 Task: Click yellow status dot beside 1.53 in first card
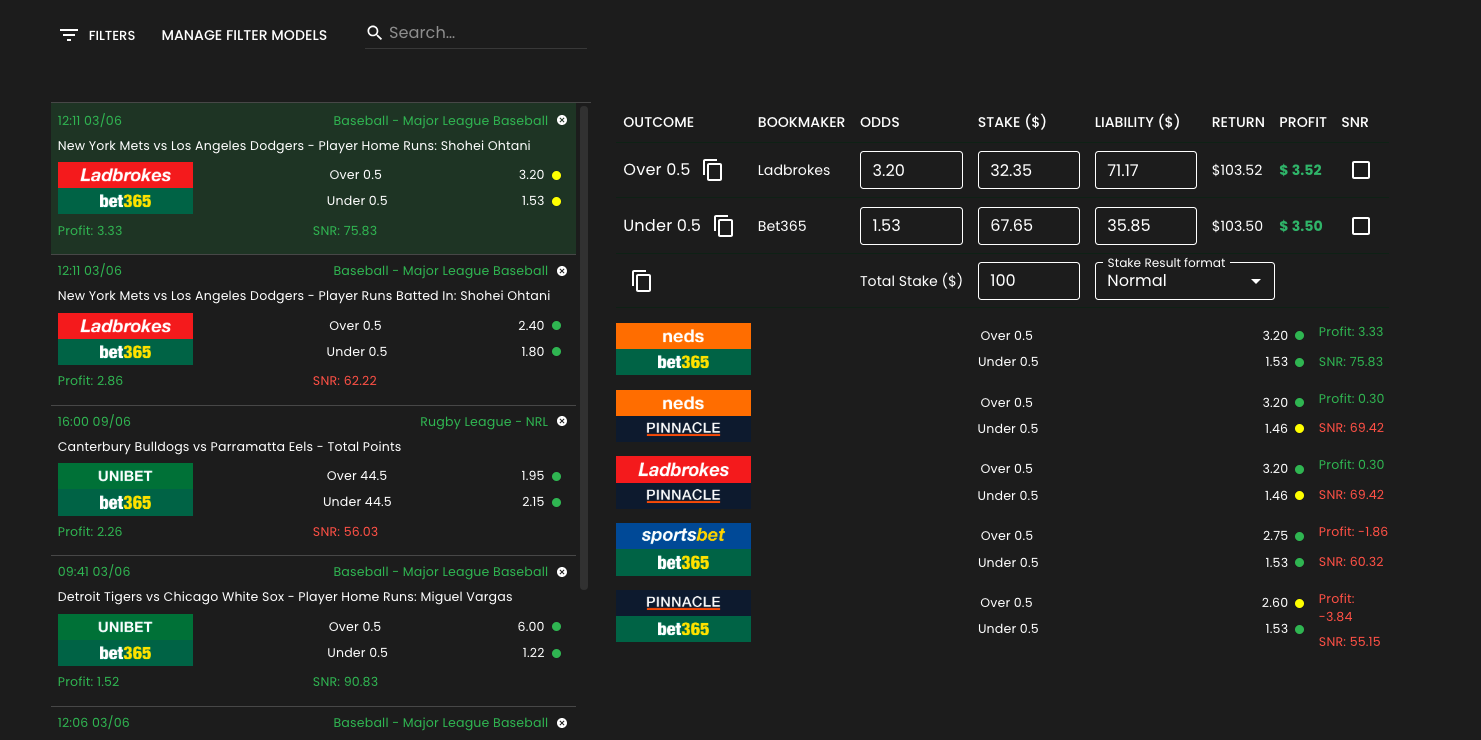coord(556,201)
